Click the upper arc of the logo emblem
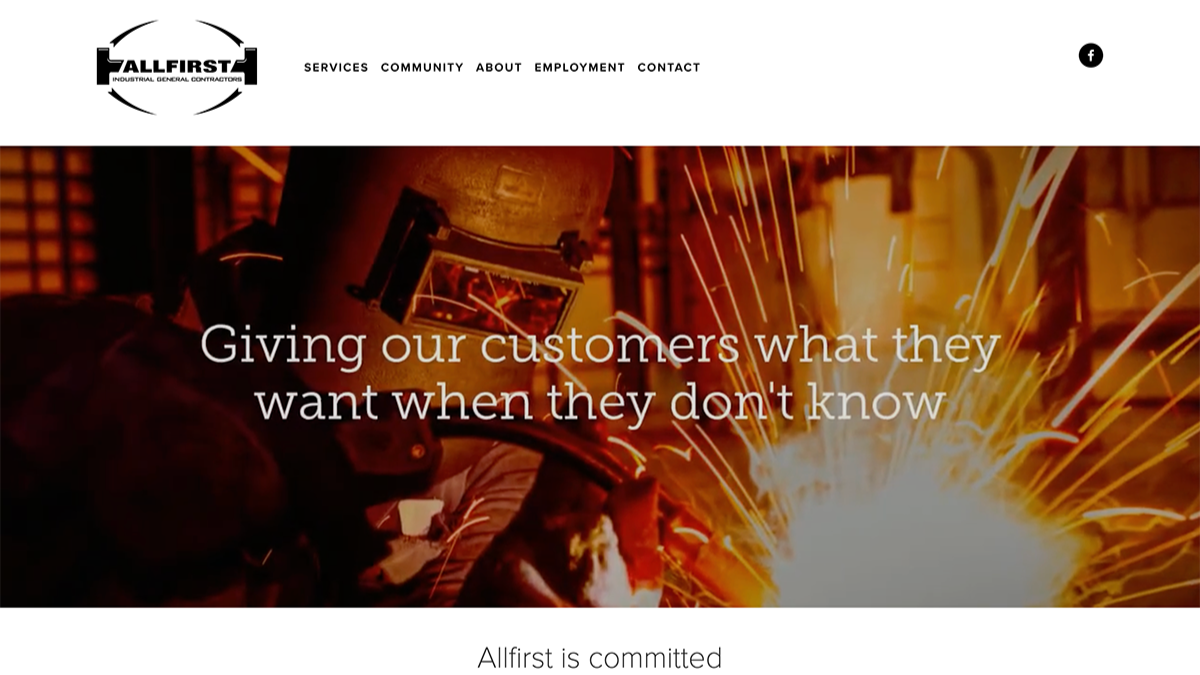1200x675 pixels. tap(177, 30)
